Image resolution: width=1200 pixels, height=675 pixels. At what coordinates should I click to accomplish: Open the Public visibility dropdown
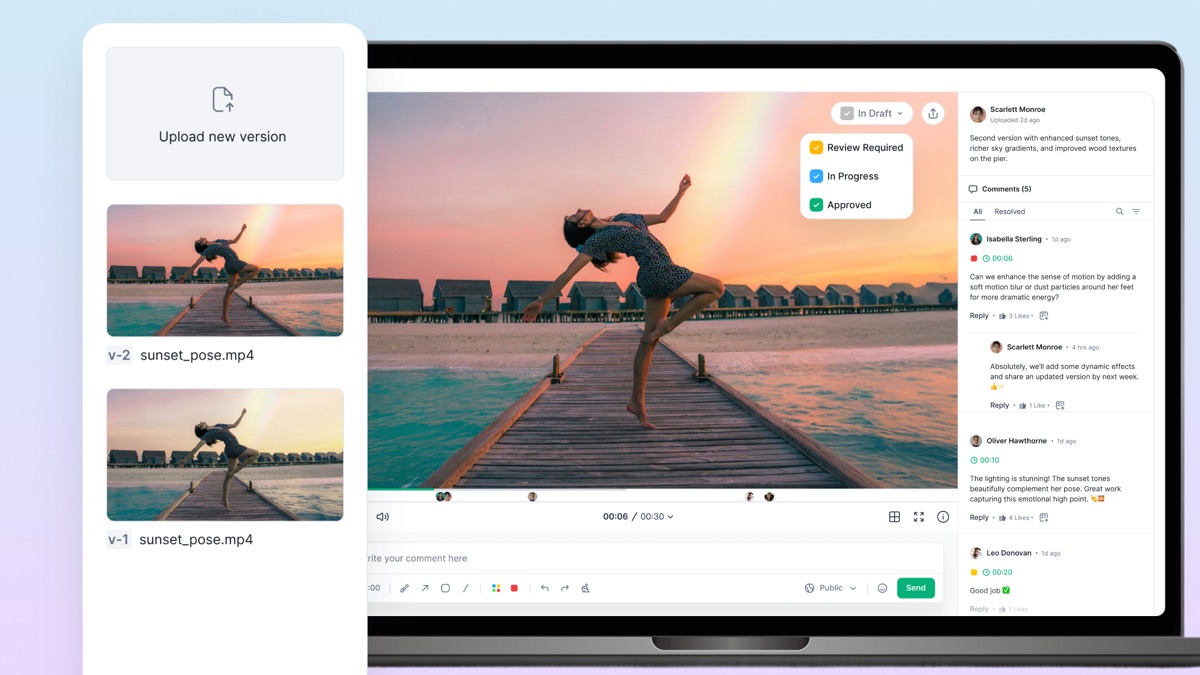831,588
